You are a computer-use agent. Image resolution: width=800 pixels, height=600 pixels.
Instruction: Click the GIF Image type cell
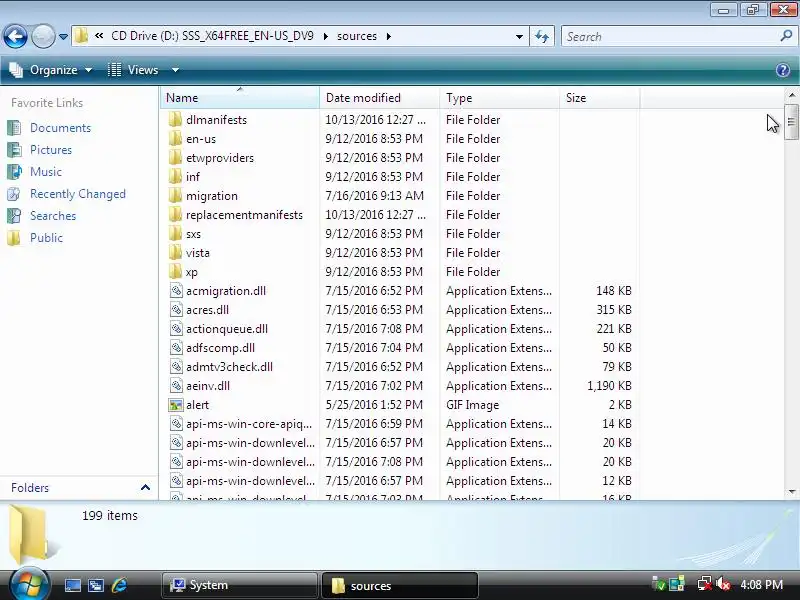click(472, 405)
